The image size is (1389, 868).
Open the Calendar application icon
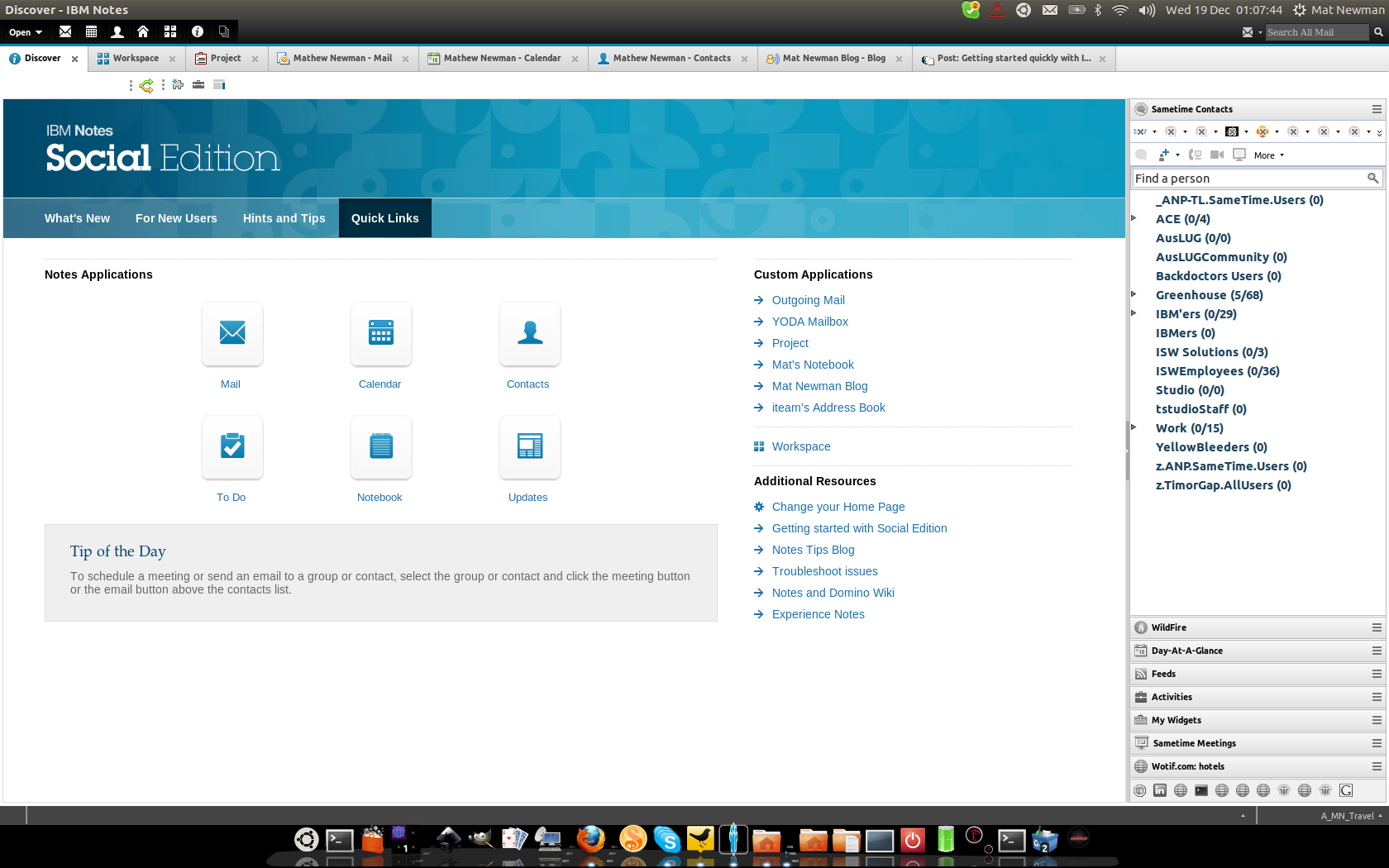(380, 333)
